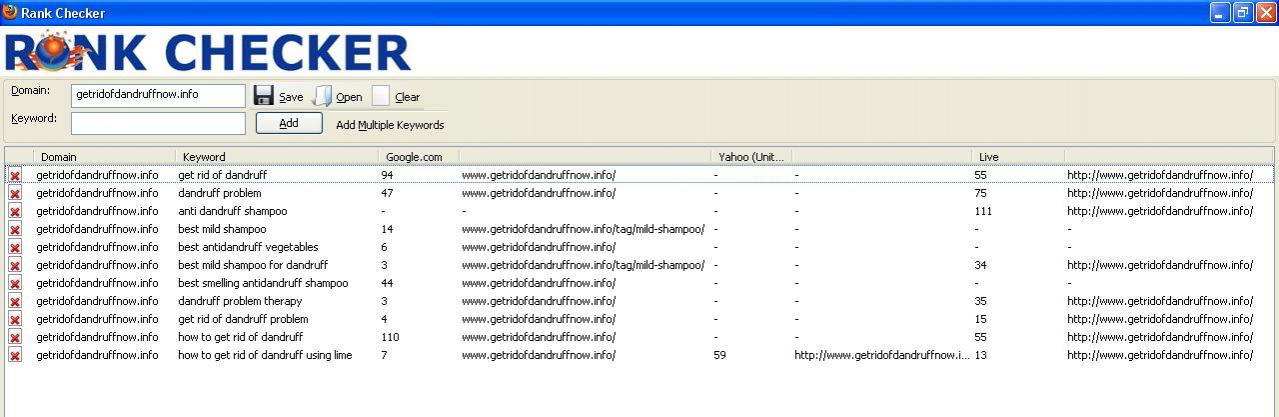Click the Rank Checker logo banner
The height and width of the screenshot is (417, 1279).
pyautogui.click(x=208, y=52)
